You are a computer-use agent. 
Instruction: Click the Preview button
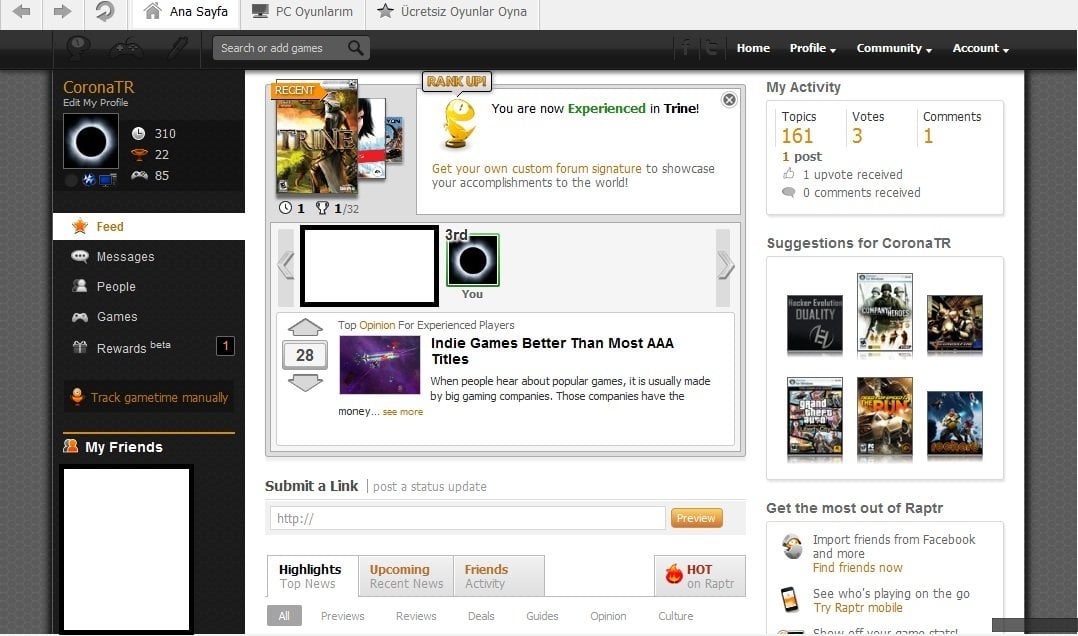696,518
